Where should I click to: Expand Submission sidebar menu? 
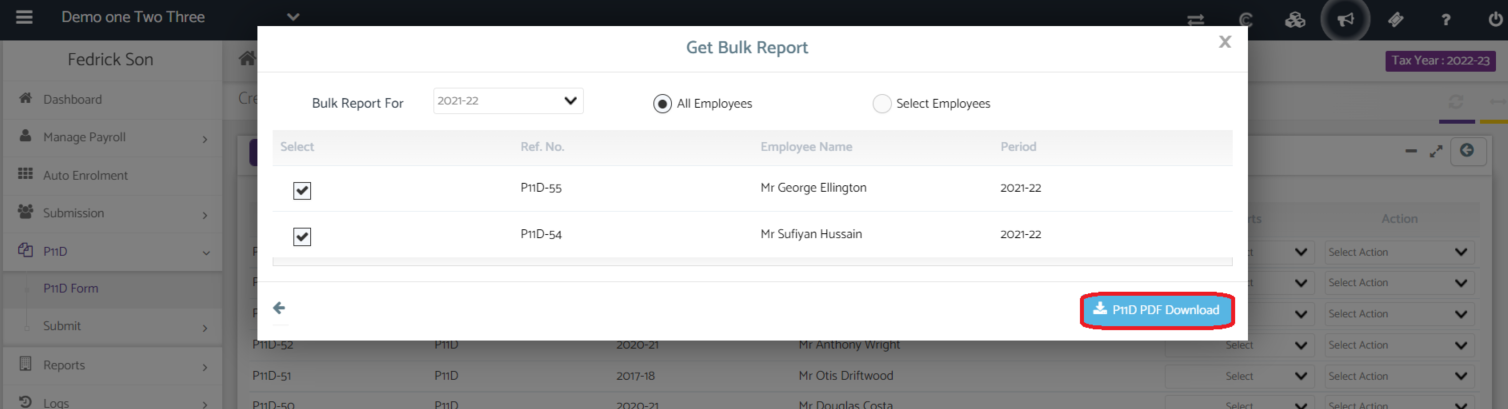pyautogui.click(x=111, y=213)
